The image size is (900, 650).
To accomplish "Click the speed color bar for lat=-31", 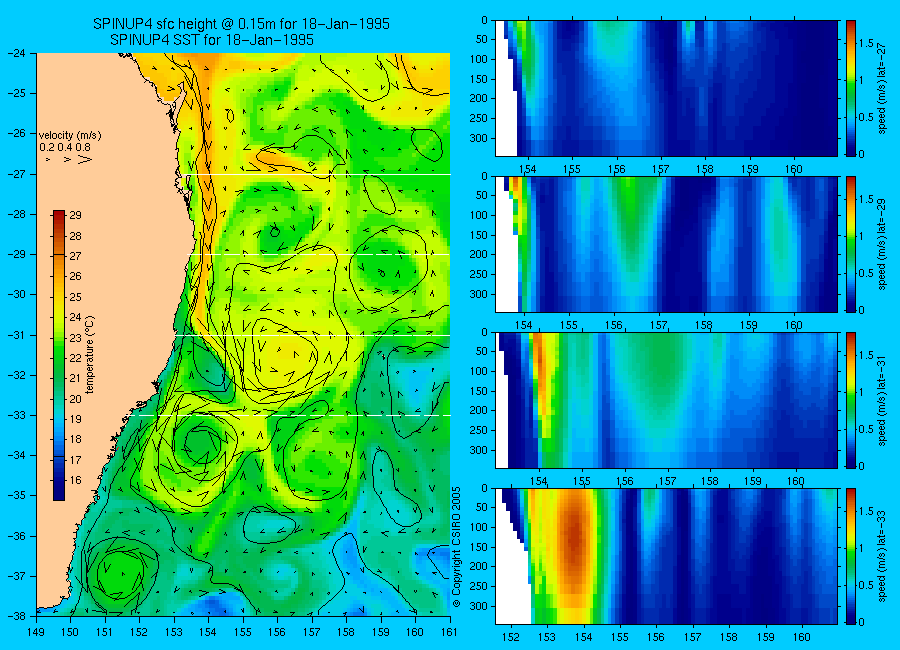I will (x=851, y=400).
